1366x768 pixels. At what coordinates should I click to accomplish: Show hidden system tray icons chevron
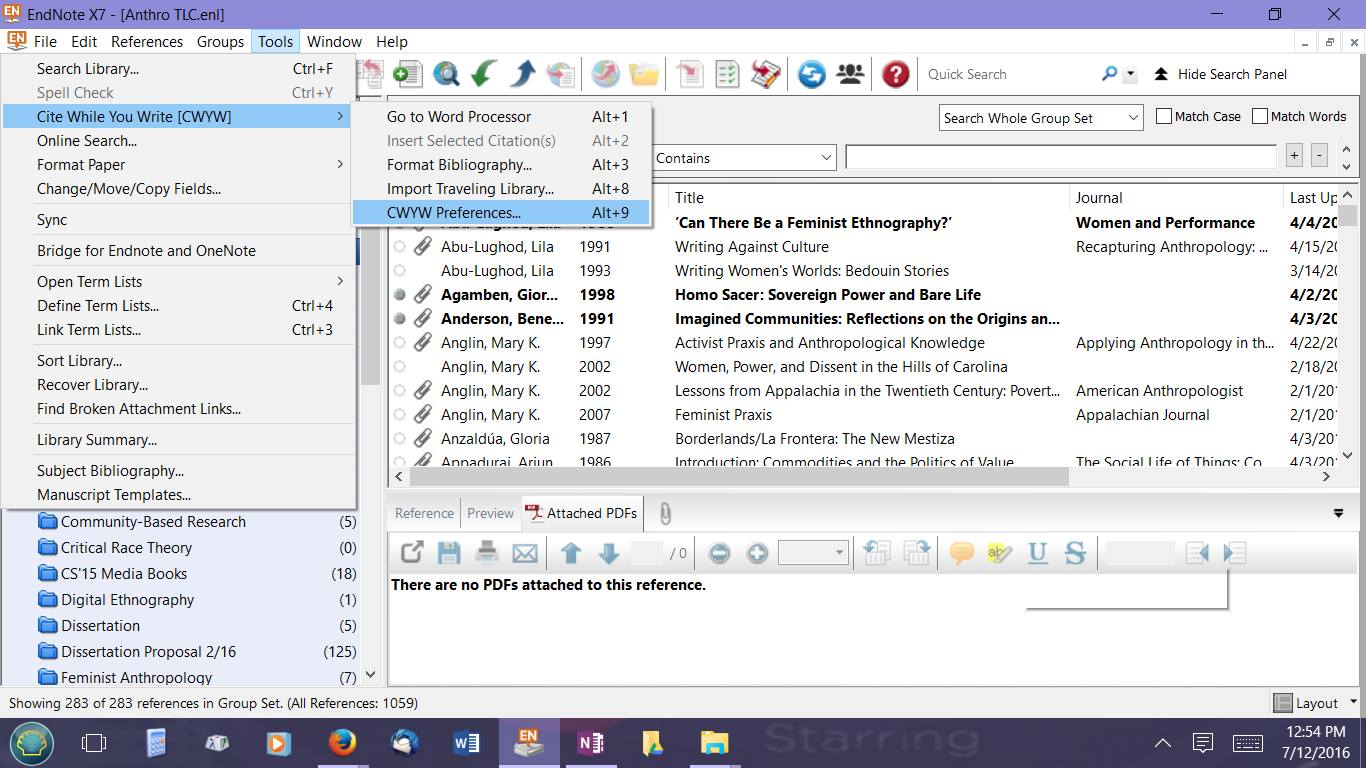(1163, 743)
